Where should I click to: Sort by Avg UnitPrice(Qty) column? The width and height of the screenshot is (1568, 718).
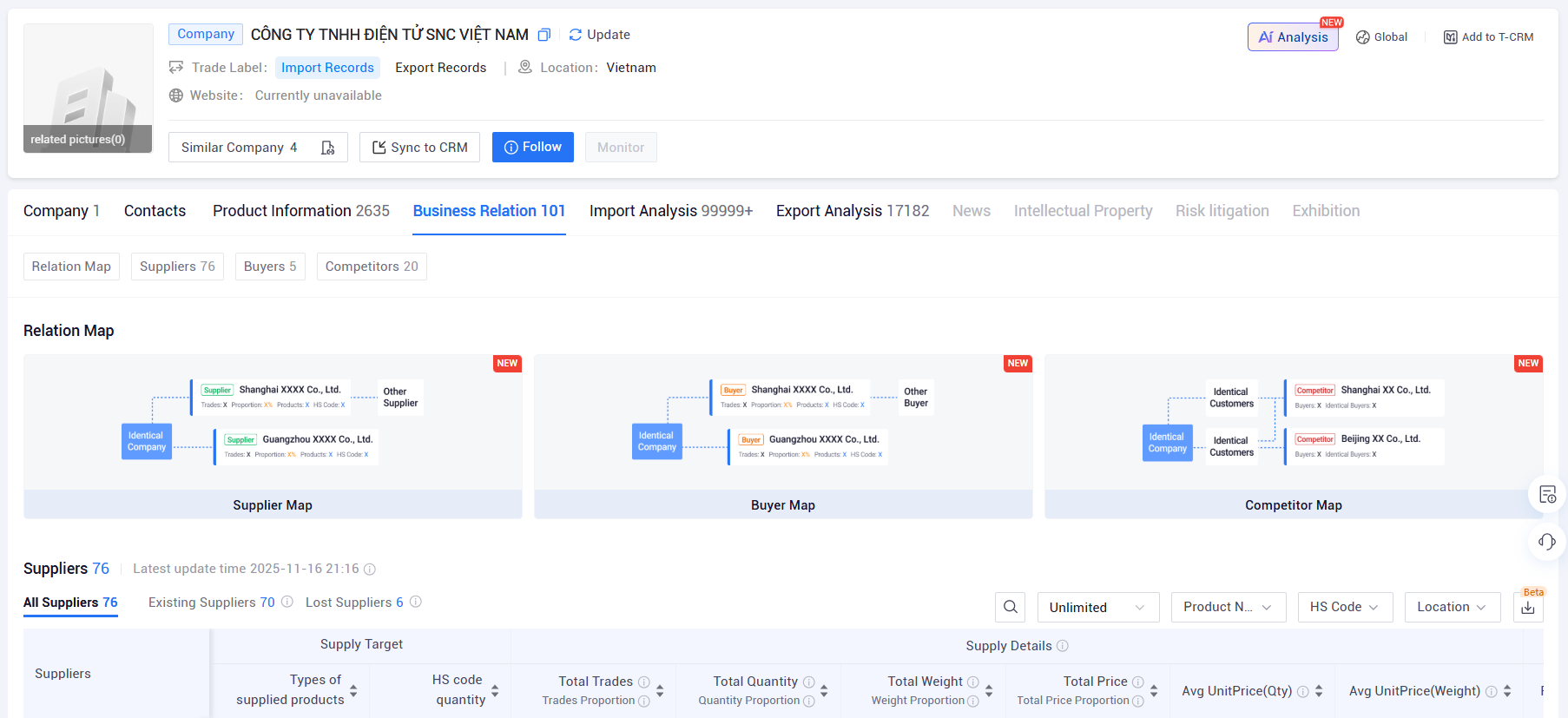(1319, 691)
